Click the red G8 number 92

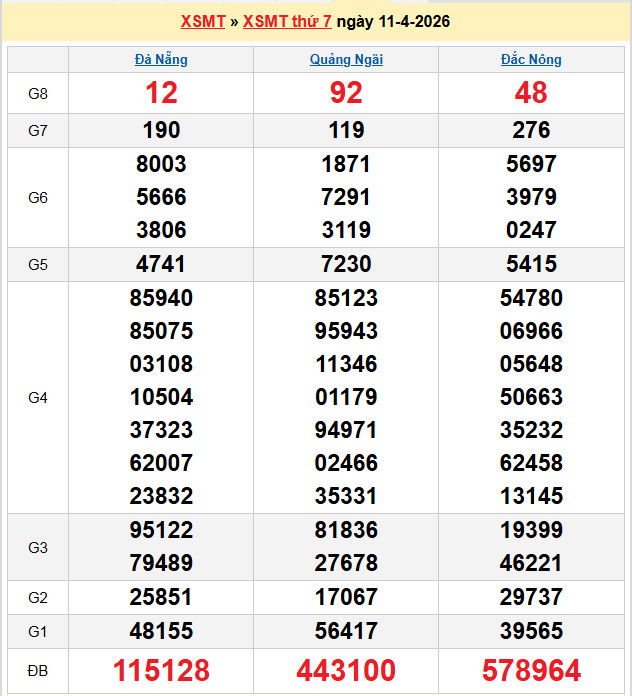coord(346,93)
